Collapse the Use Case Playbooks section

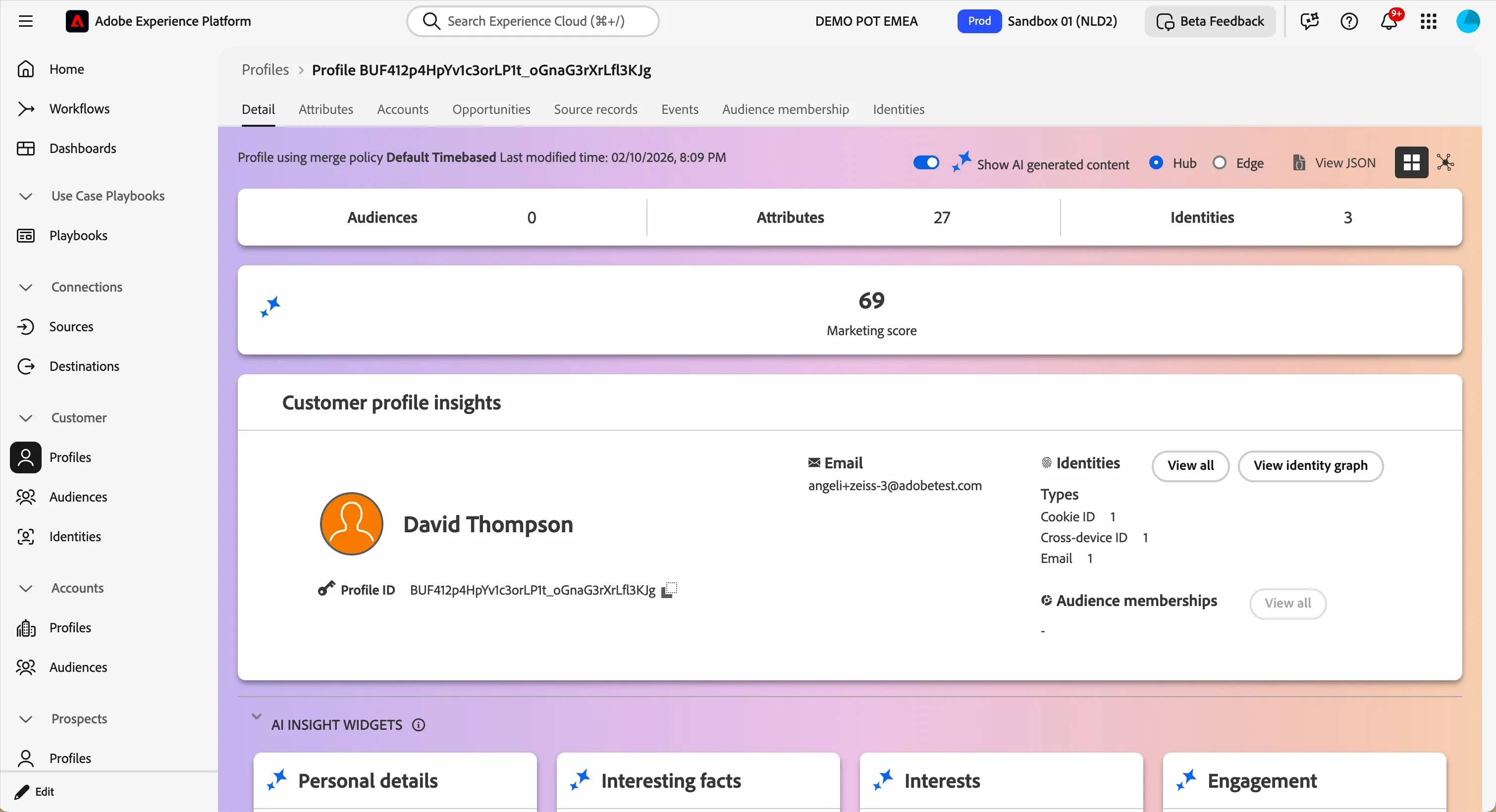pos(26,196)
